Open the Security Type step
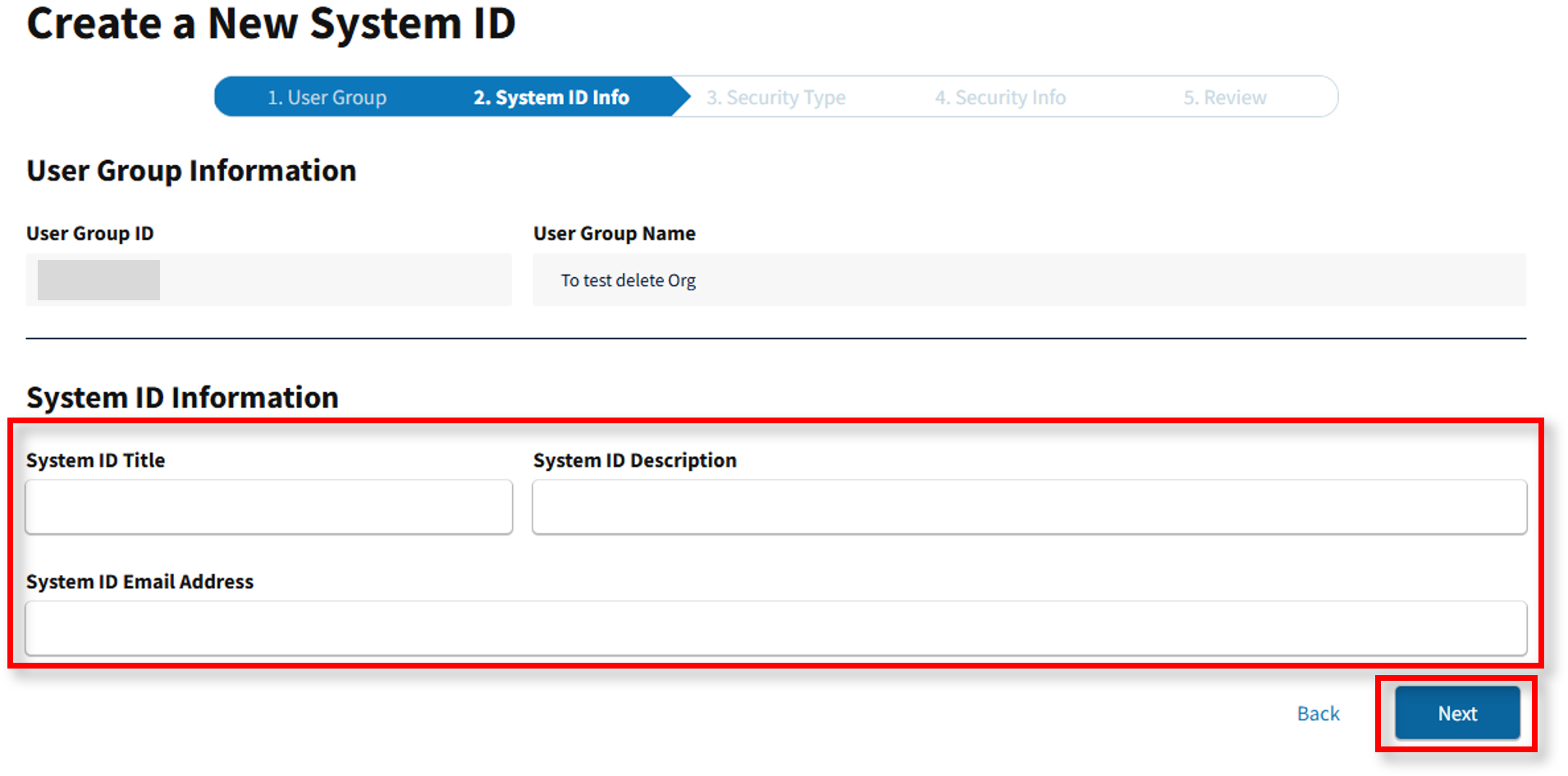1568x776 pixels. coord(775,98)
